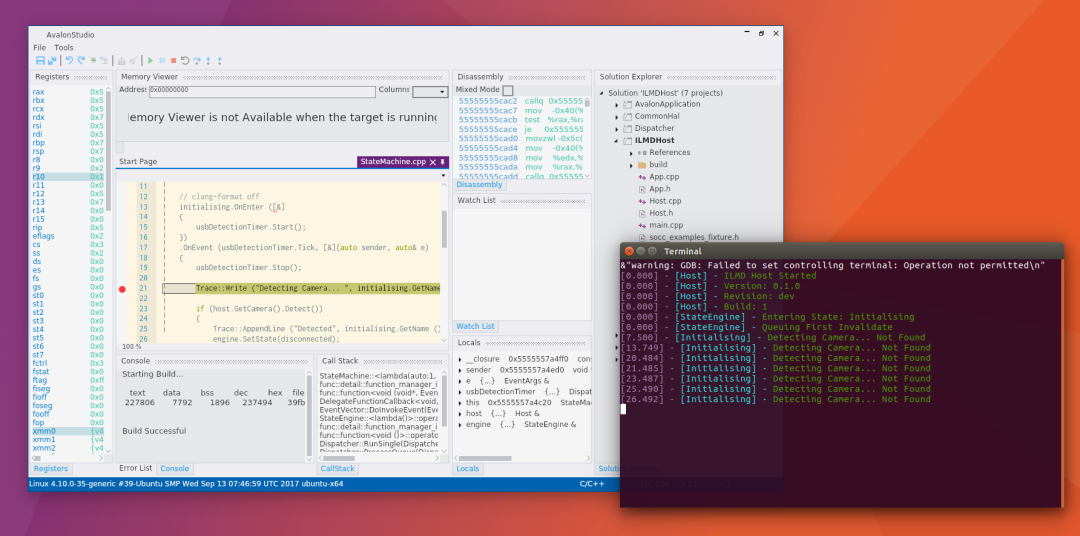Screen dimensions: 1080x536
Task: Select the xmm0 register row
Action: [68, 431]
